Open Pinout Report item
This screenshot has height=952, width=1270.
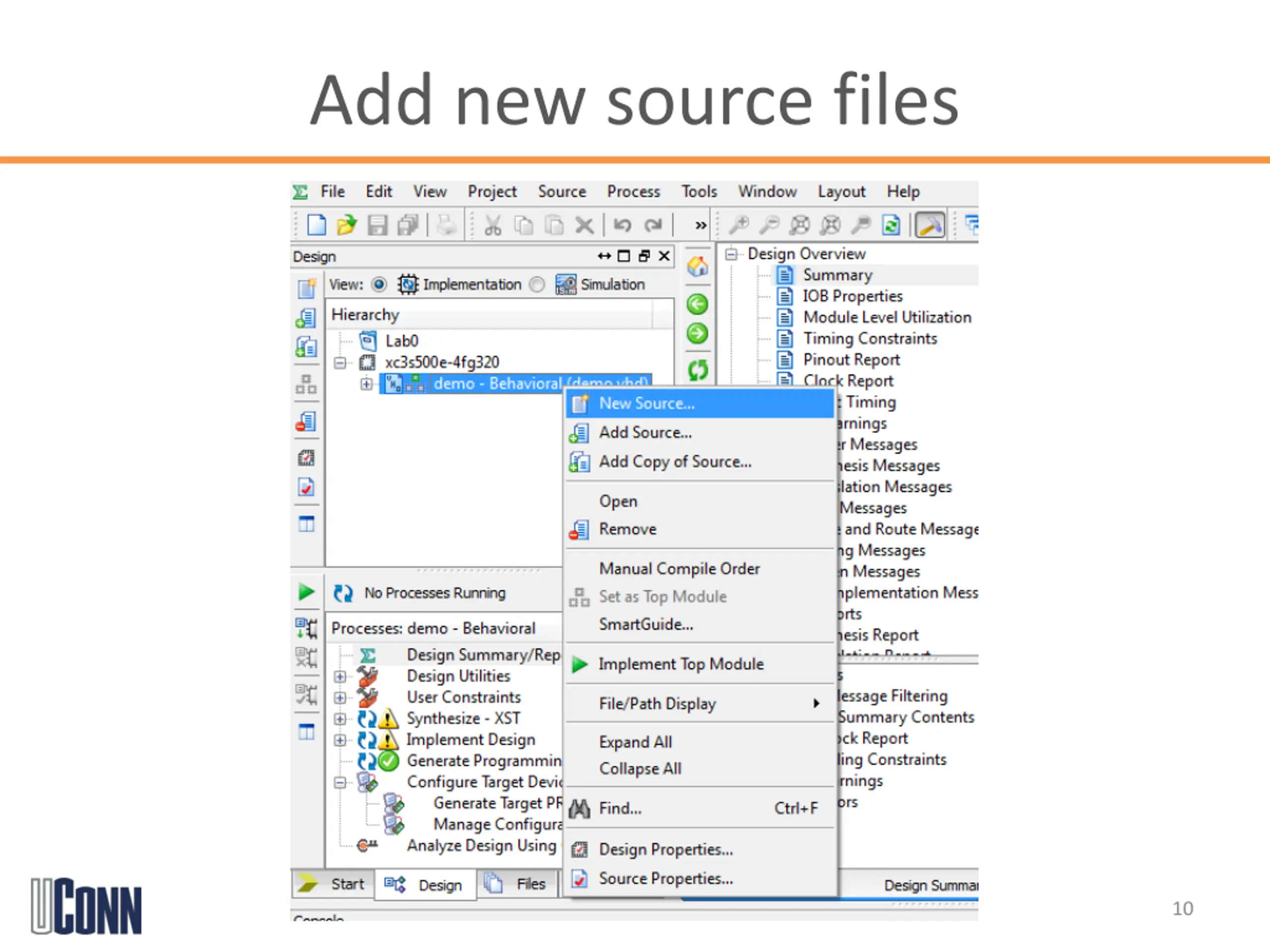point(851,360)
